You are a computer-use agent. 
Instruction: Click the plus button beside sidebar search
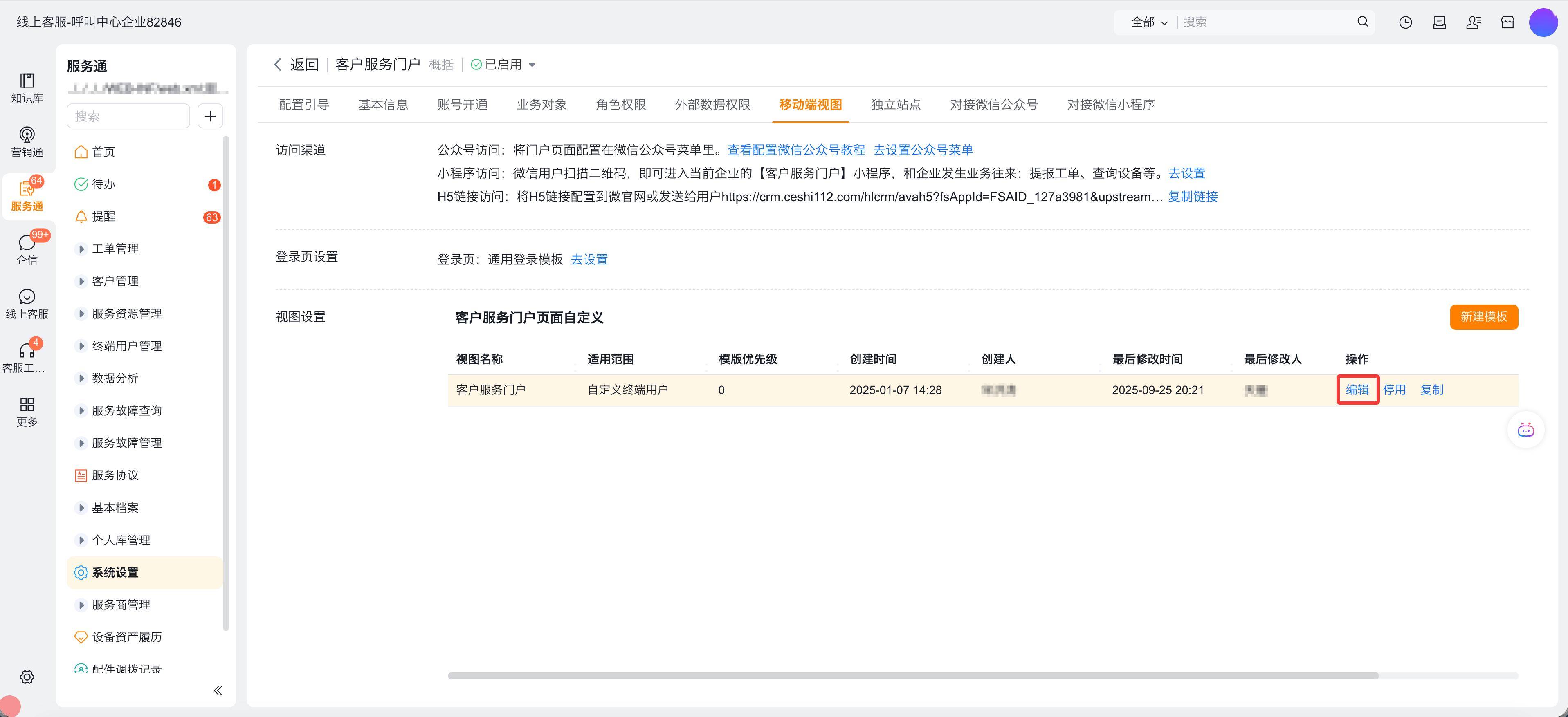coord(211,116)
